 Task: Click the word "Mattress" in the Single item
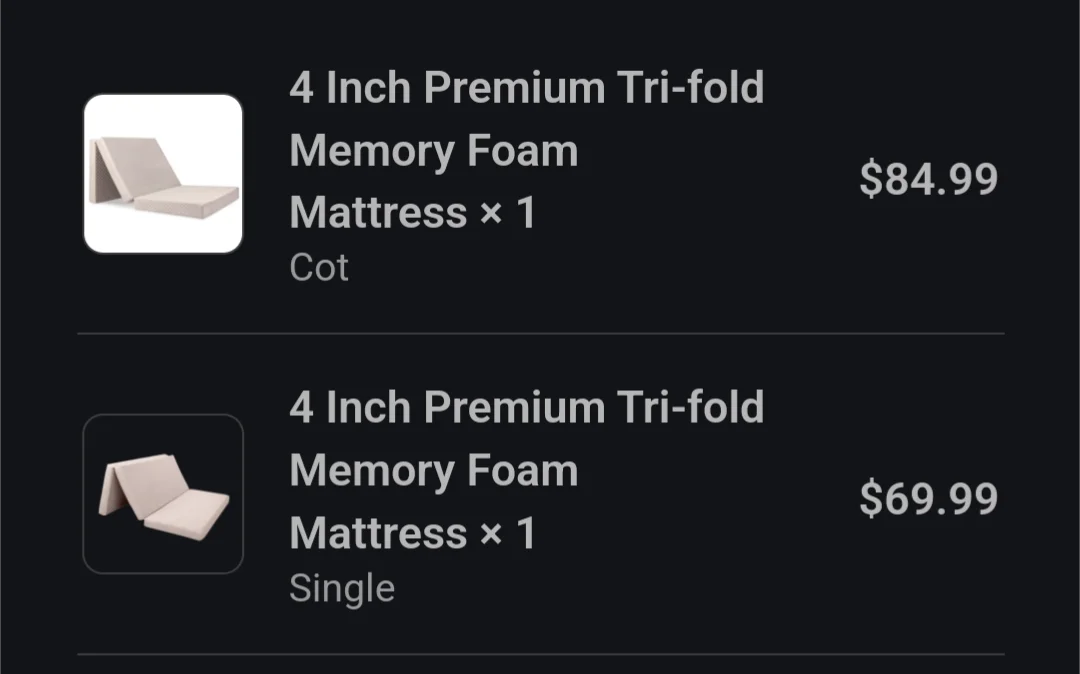click(x=378, y=533)
